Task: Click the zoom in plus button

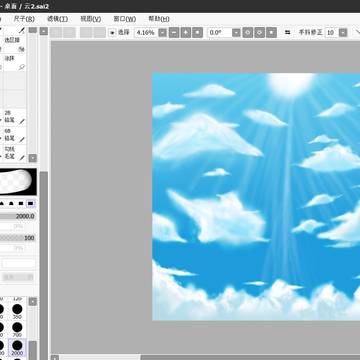Action: (186, 32)
